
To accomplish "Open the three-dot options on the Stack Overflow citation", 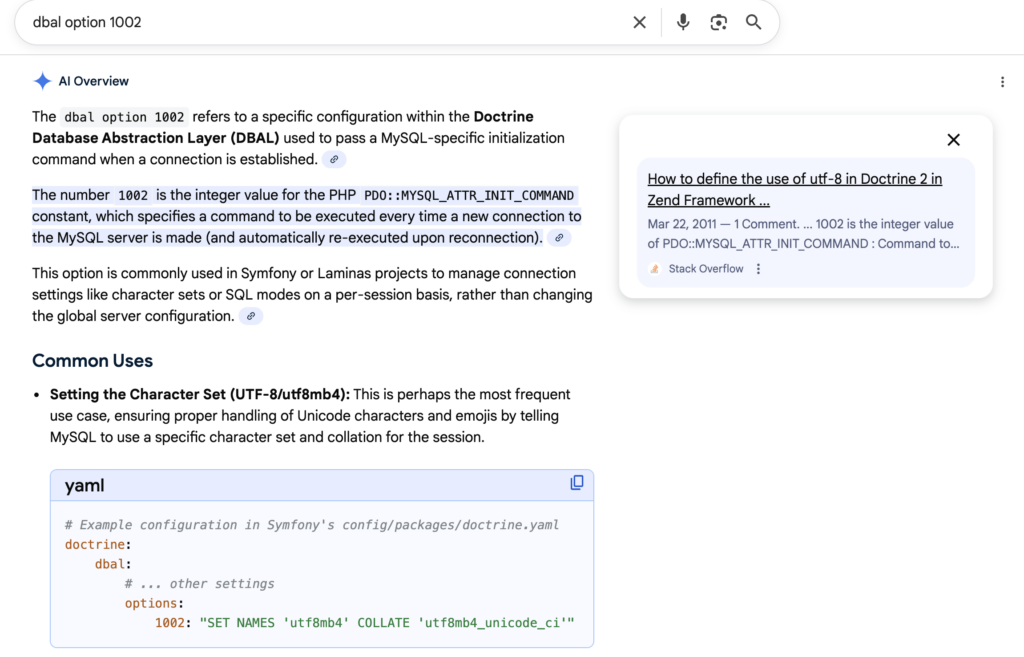I will click(x=757, y=268).
